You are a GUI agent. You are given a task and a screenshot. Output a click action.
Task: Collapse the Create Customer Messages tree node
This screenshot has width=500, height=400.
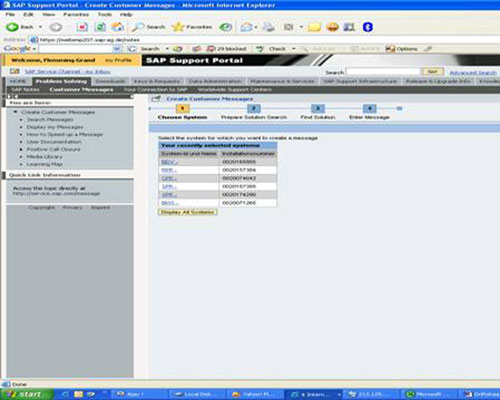[15, 112]
